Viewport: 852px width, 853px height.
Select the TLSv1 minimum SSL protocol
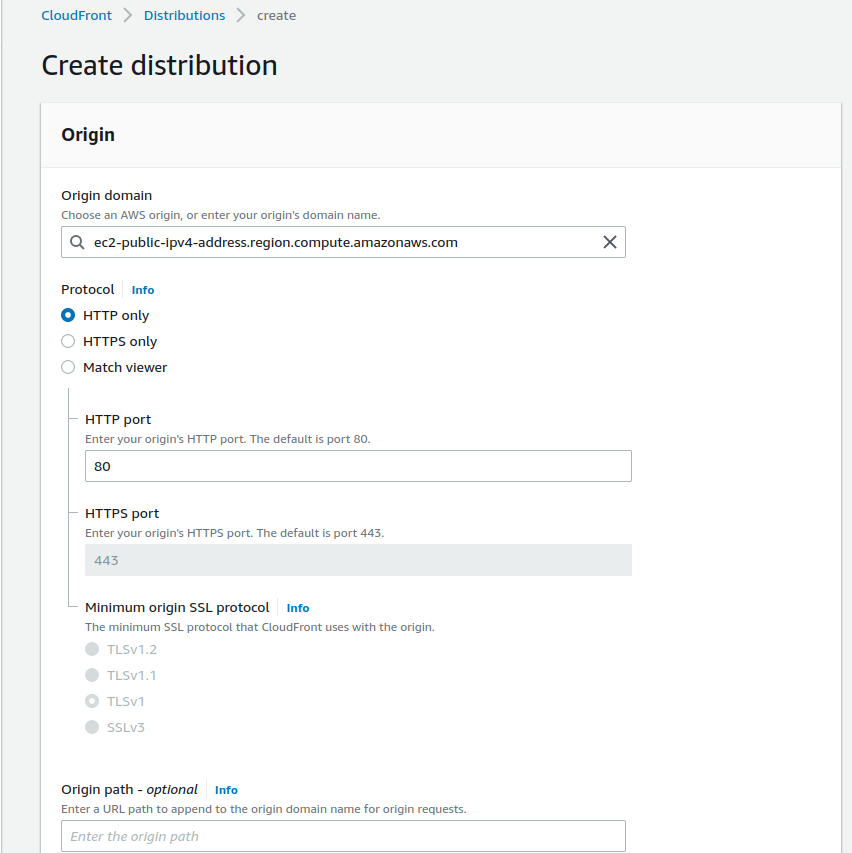coord(92,701)
